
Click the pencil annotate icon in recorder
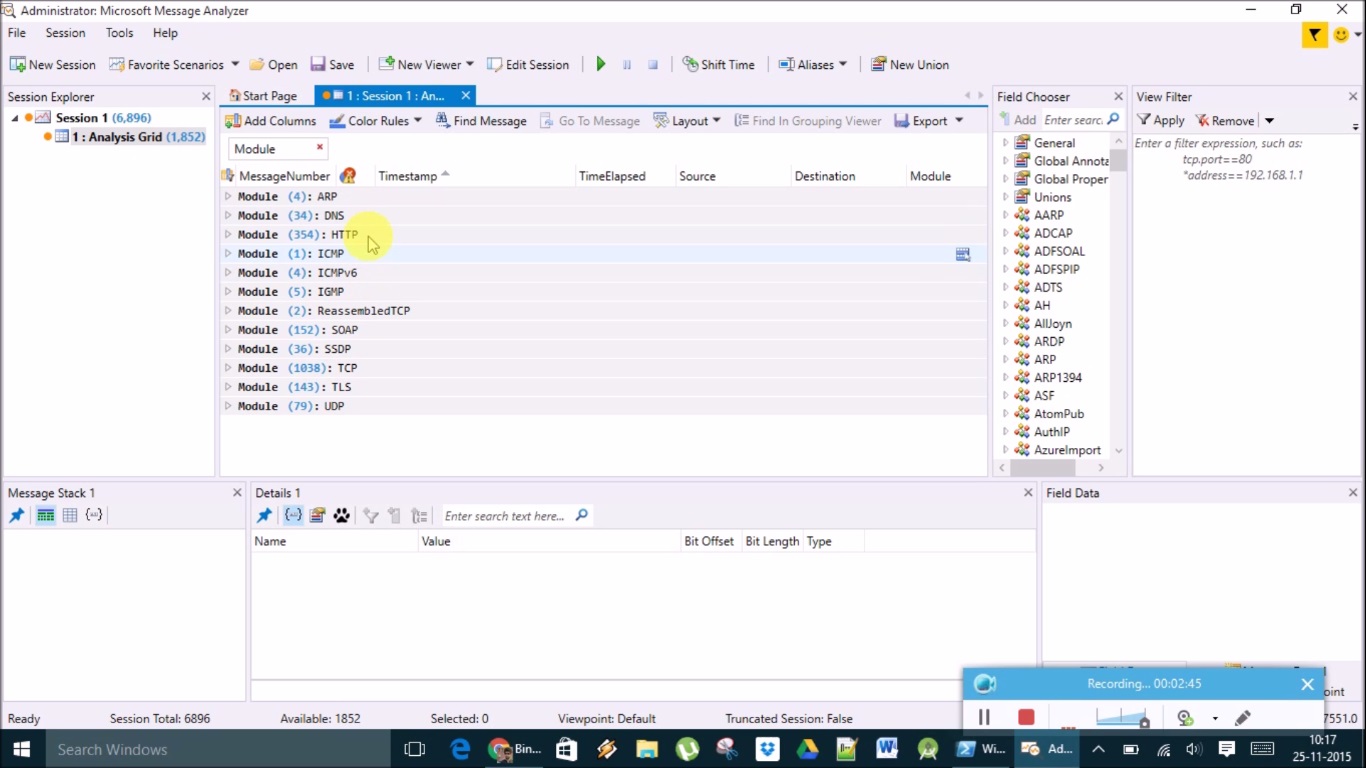[1243, 718]
